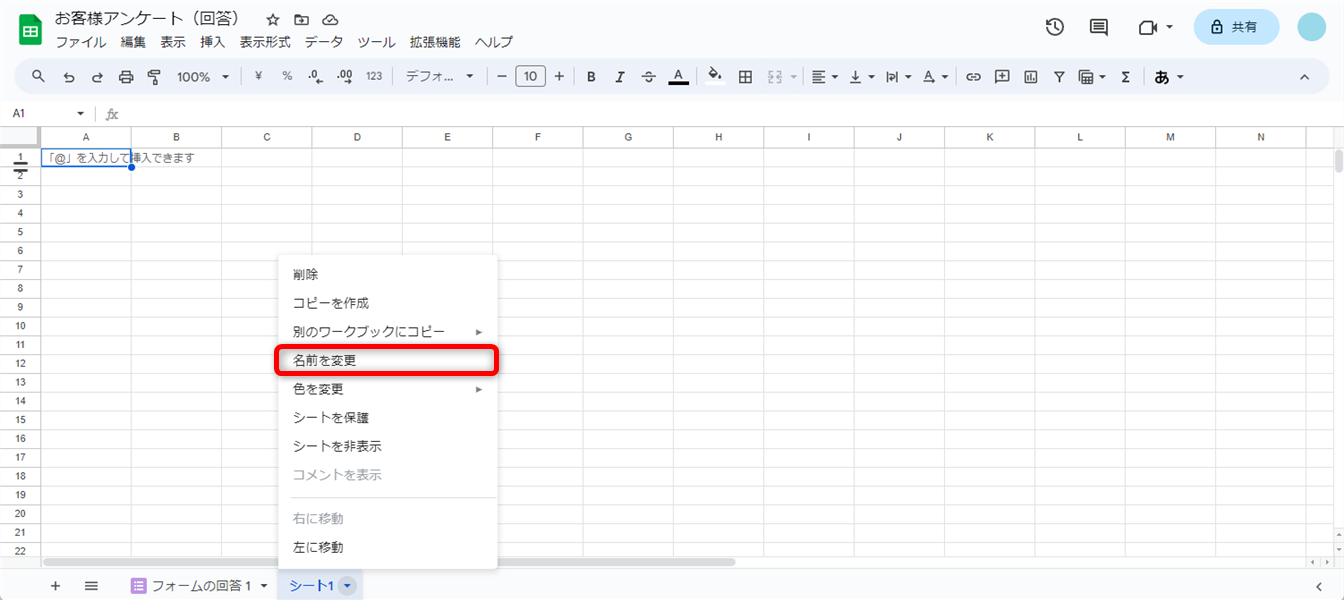
Task: Open text rotation dropdown
Action: click(x=935, y=77)
